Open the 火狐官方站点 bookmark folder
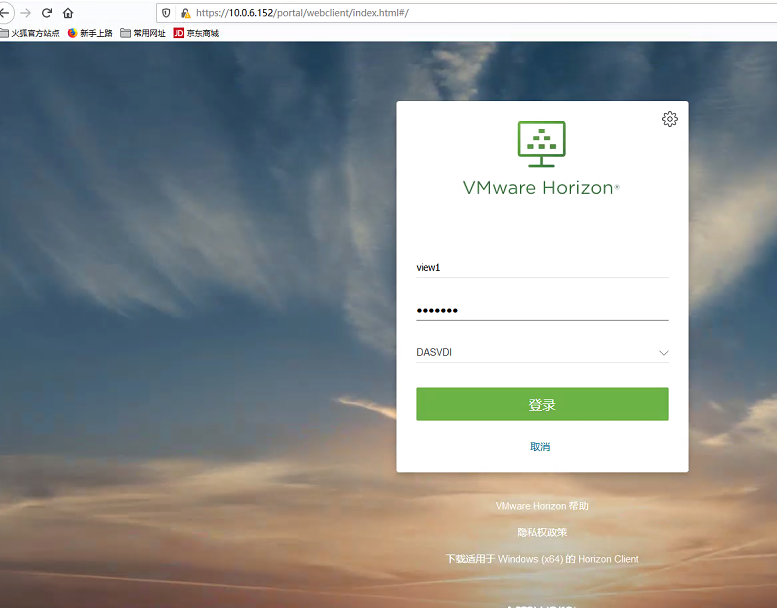The image size is (777, 608). point(30,33)
